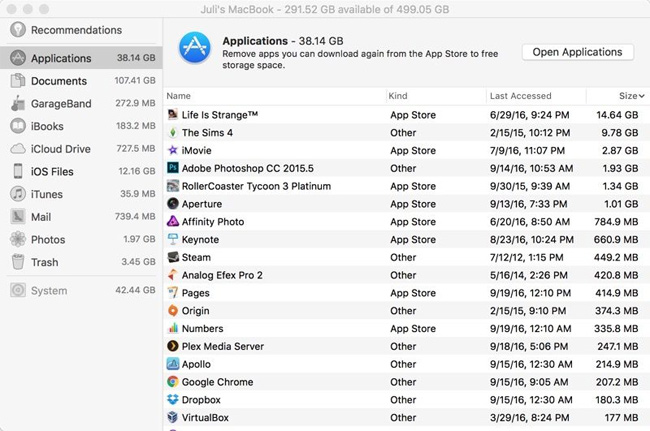Click the Mail stamp icon
This screenshot has height=431, width=650.
18,216
